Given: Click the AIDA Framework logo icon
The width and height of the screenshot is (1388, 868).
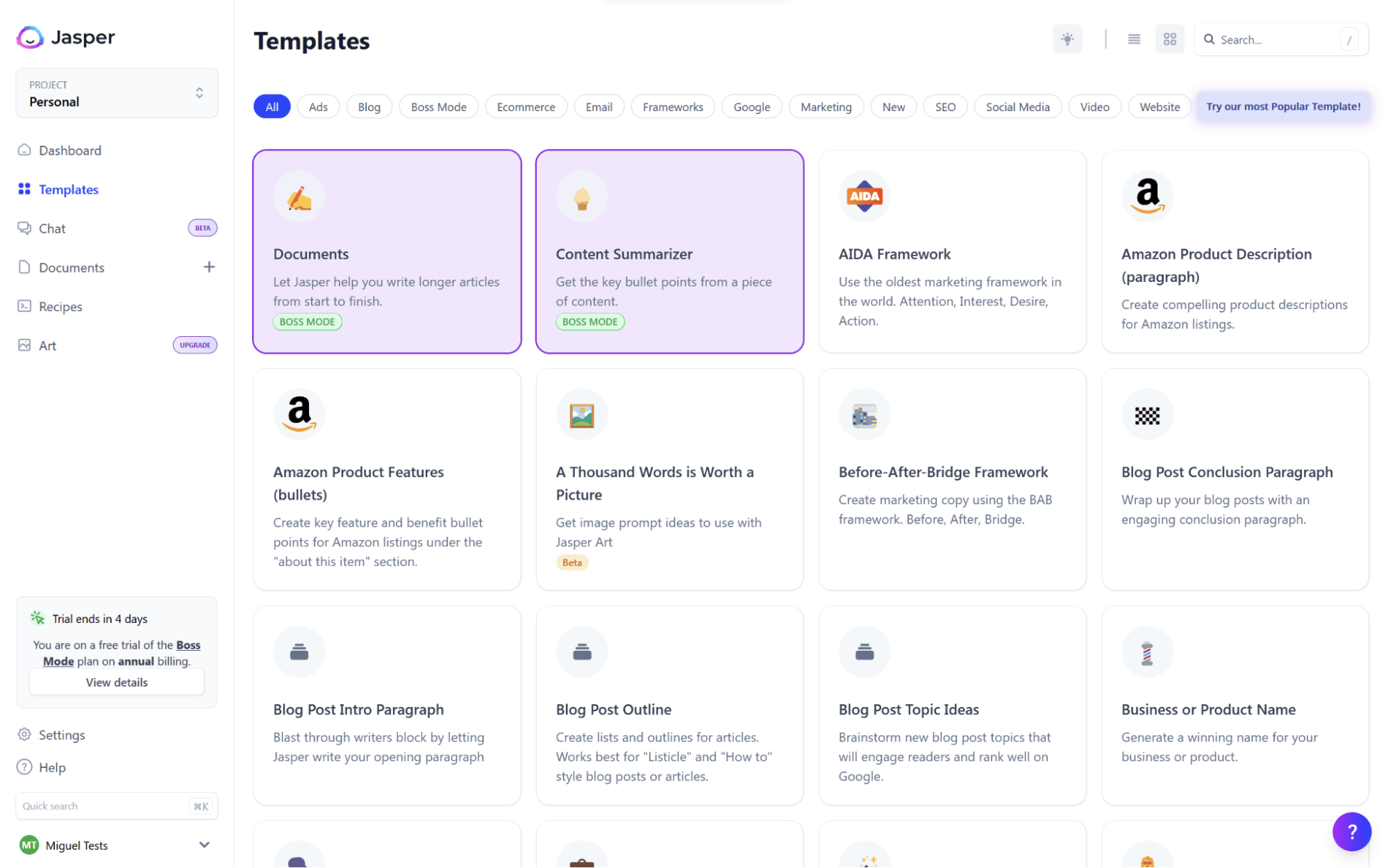Looking at the screenshot, I should tap(864, 197).
